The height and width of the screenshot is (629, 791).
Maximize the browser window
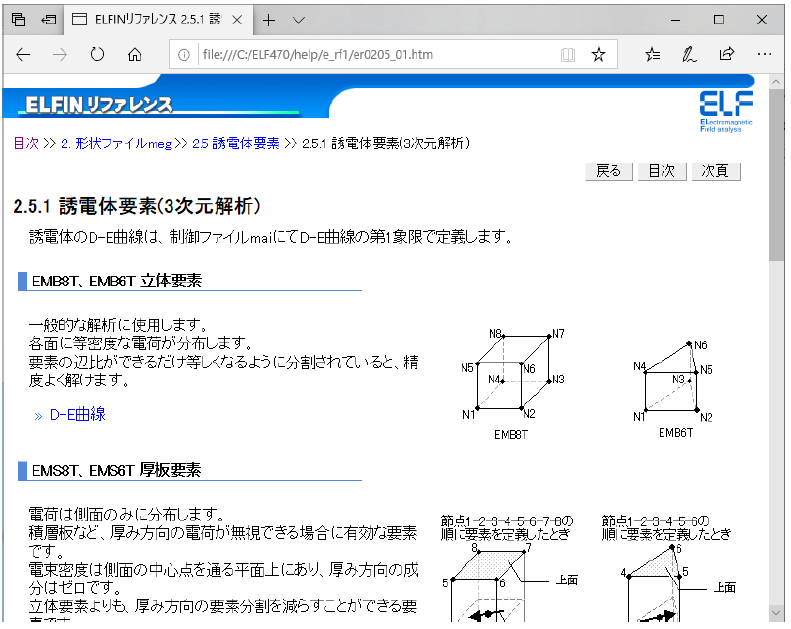coord(719,20)
